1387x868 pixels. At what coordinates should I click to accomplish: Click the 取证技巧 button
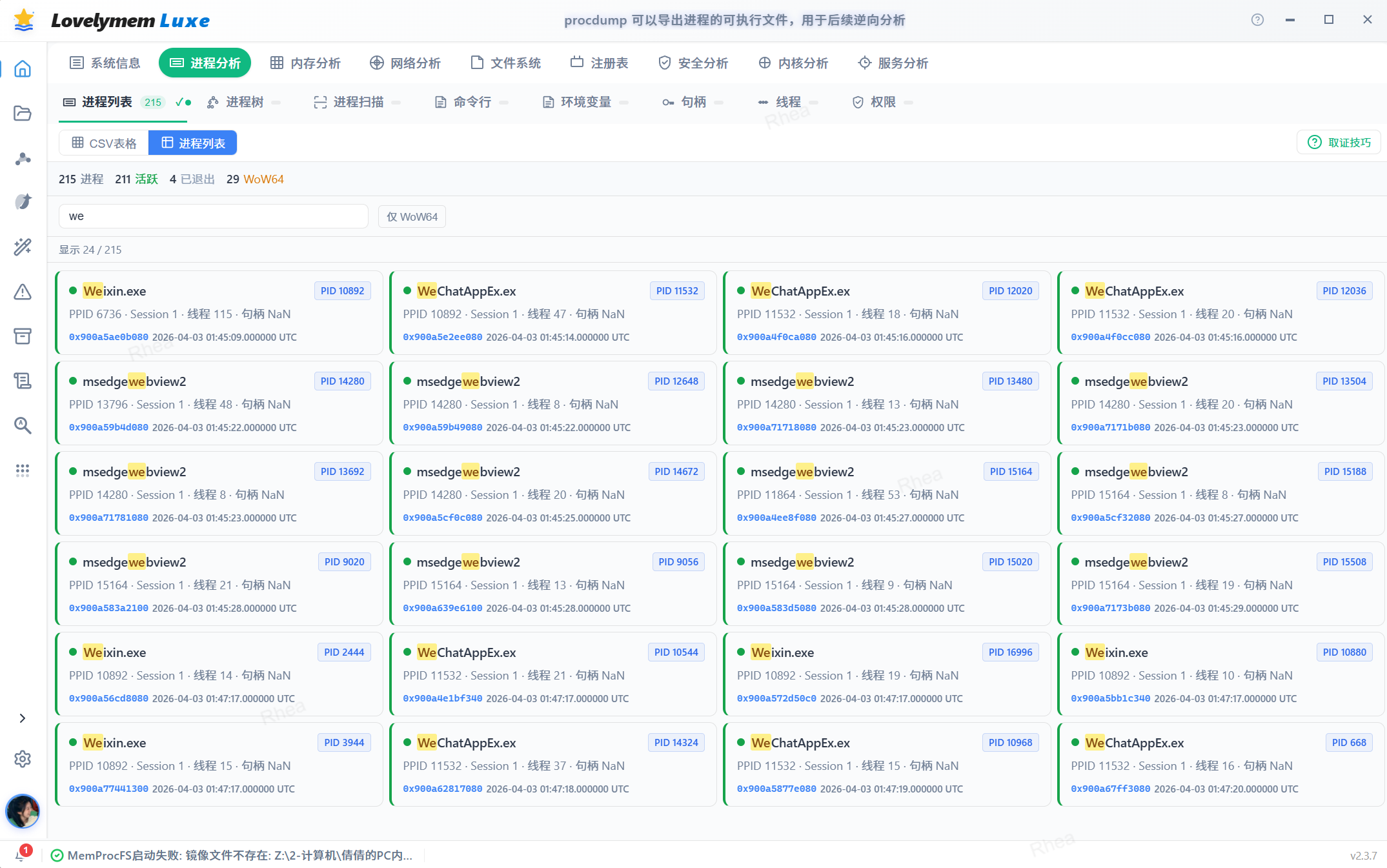(1339, 142)
